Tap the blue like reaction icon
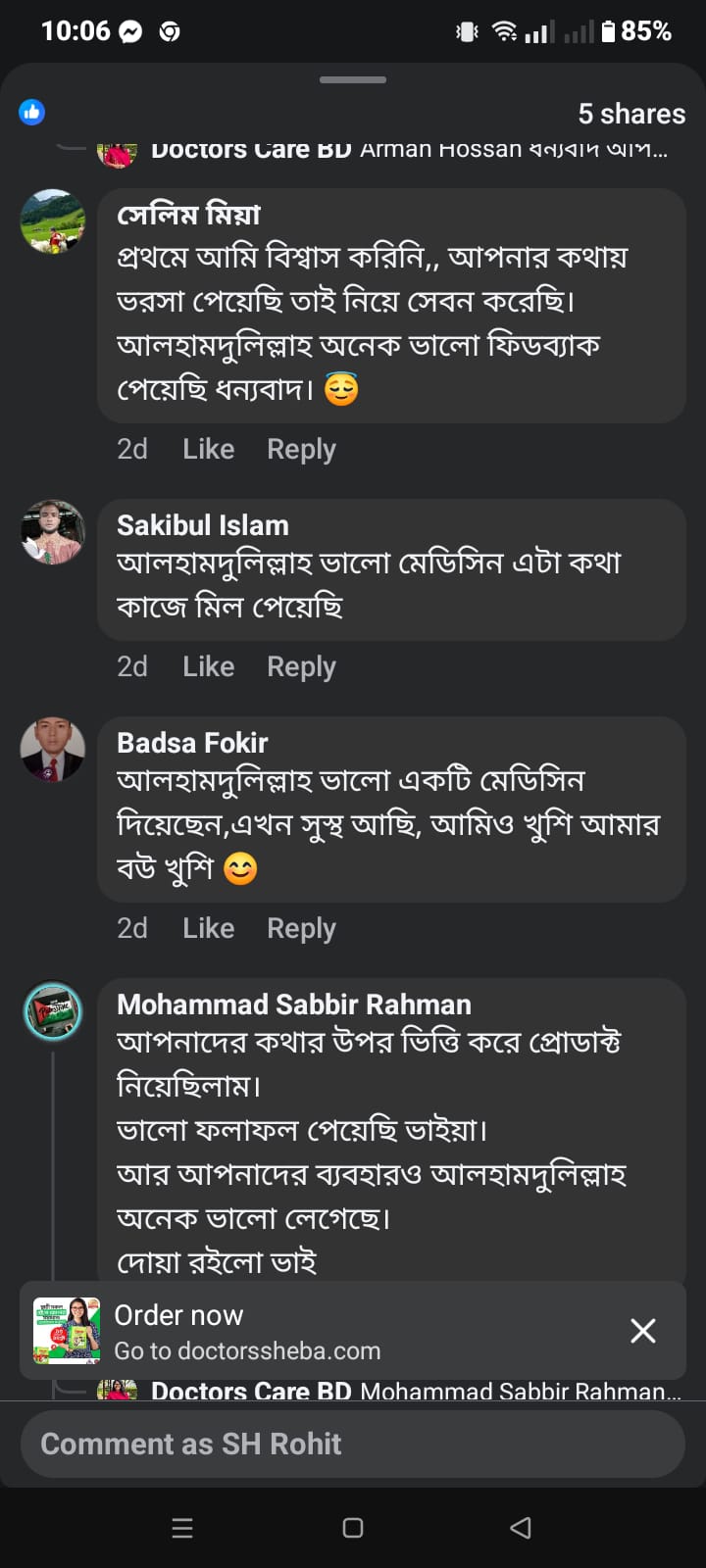 point(32,113)
